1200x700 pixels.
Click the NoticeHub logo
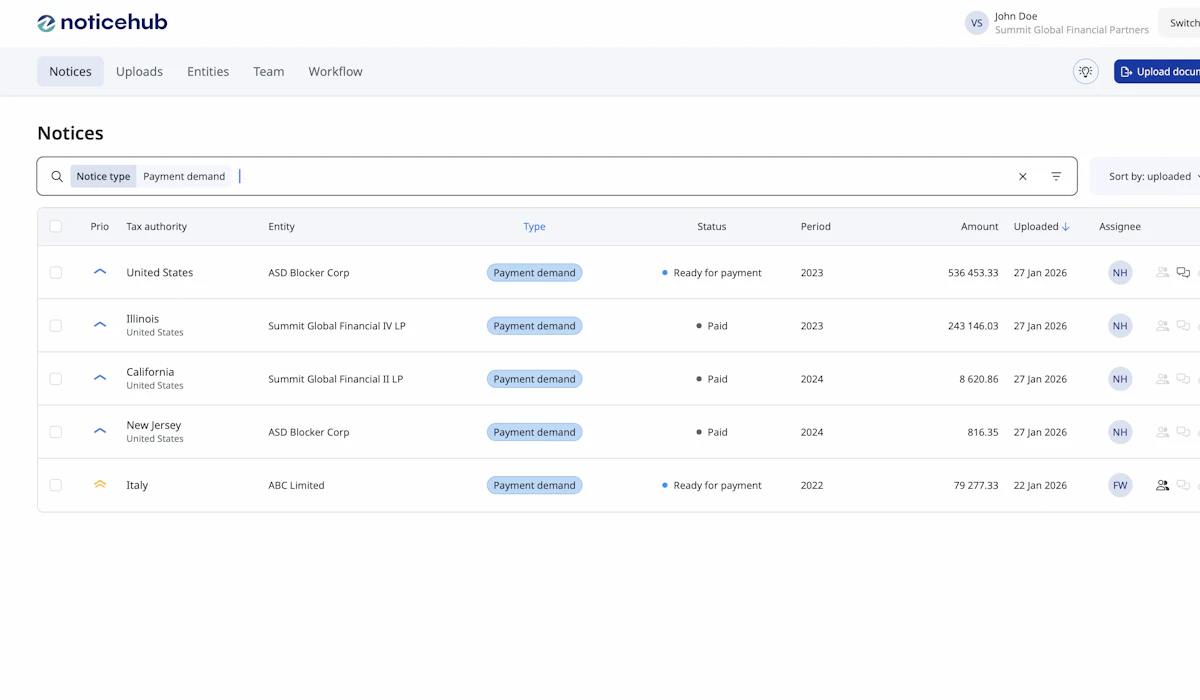tap(102, 23)
